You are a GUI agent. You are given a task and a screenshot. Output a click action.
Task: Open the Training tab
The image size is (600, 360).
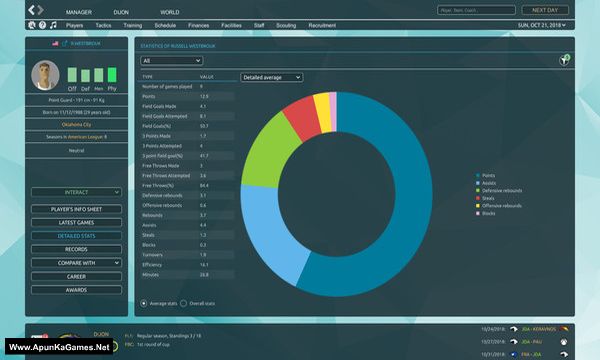coord(133,26)
